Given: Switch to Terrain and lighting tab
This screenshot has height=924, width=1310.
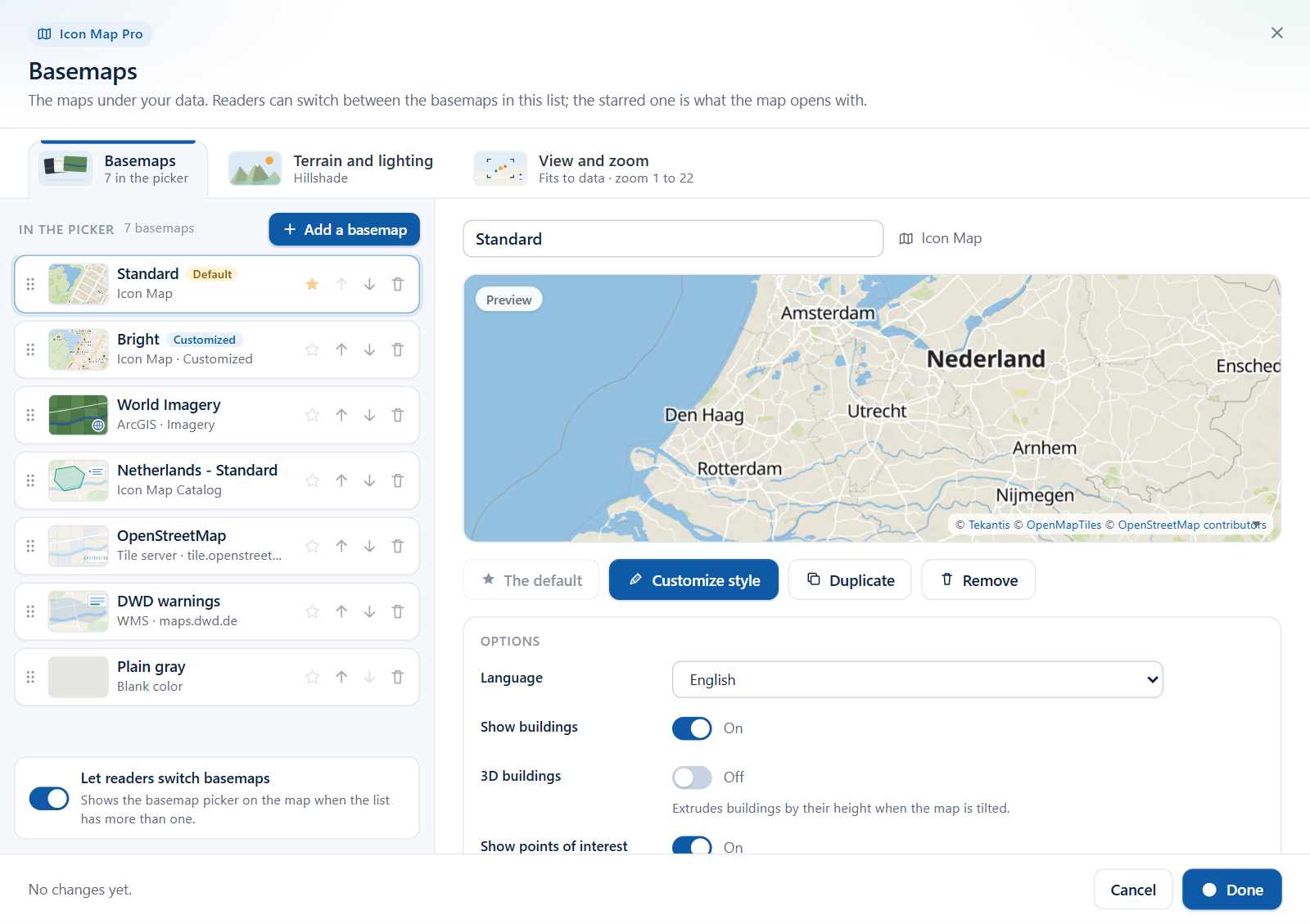Looking at the screenshot, I should 332,169.
